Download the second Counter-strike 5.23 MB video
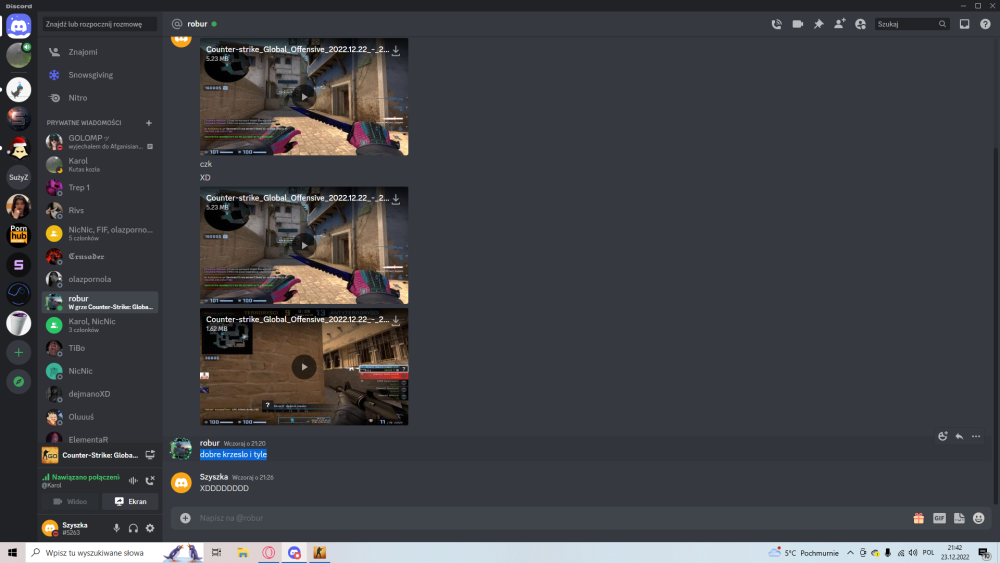1000x563 pixels. pos(396,199)
